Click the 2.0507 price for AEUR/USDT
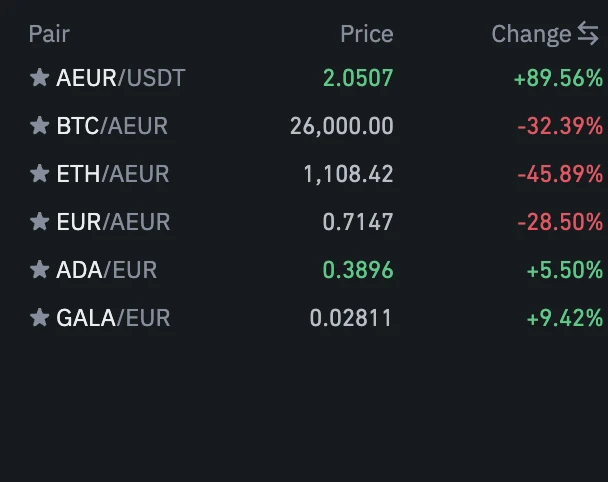The image size is (608, 482). [x=358, y=78]
